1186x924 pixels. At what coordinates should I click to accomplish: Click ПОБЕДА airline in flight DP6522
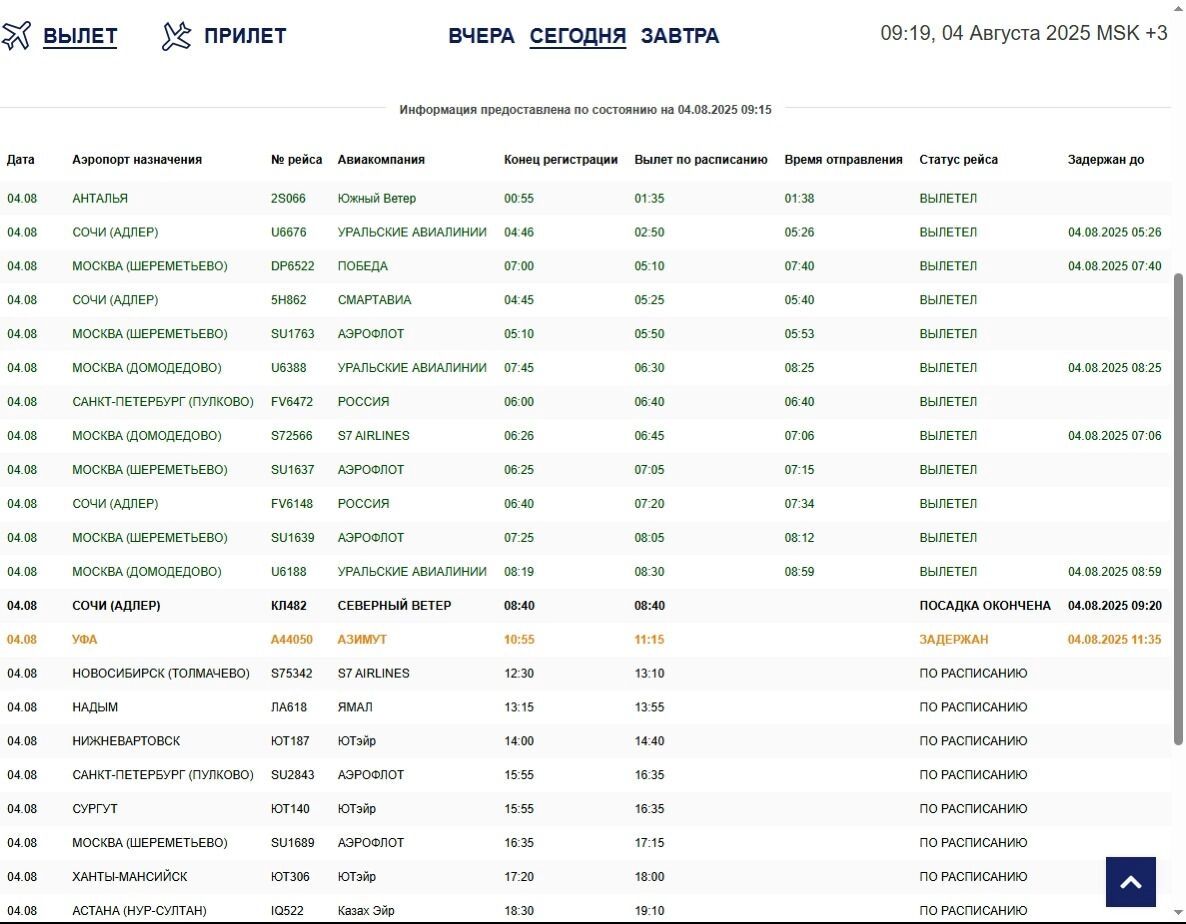pos(362,266)
